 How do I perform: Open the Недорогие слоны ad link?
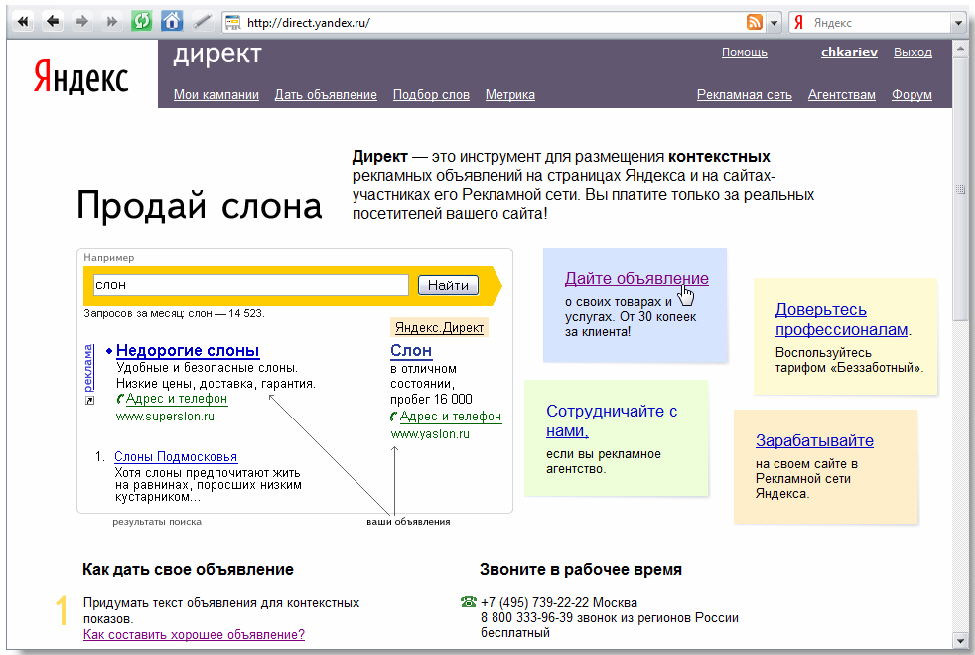coord(187,351)
